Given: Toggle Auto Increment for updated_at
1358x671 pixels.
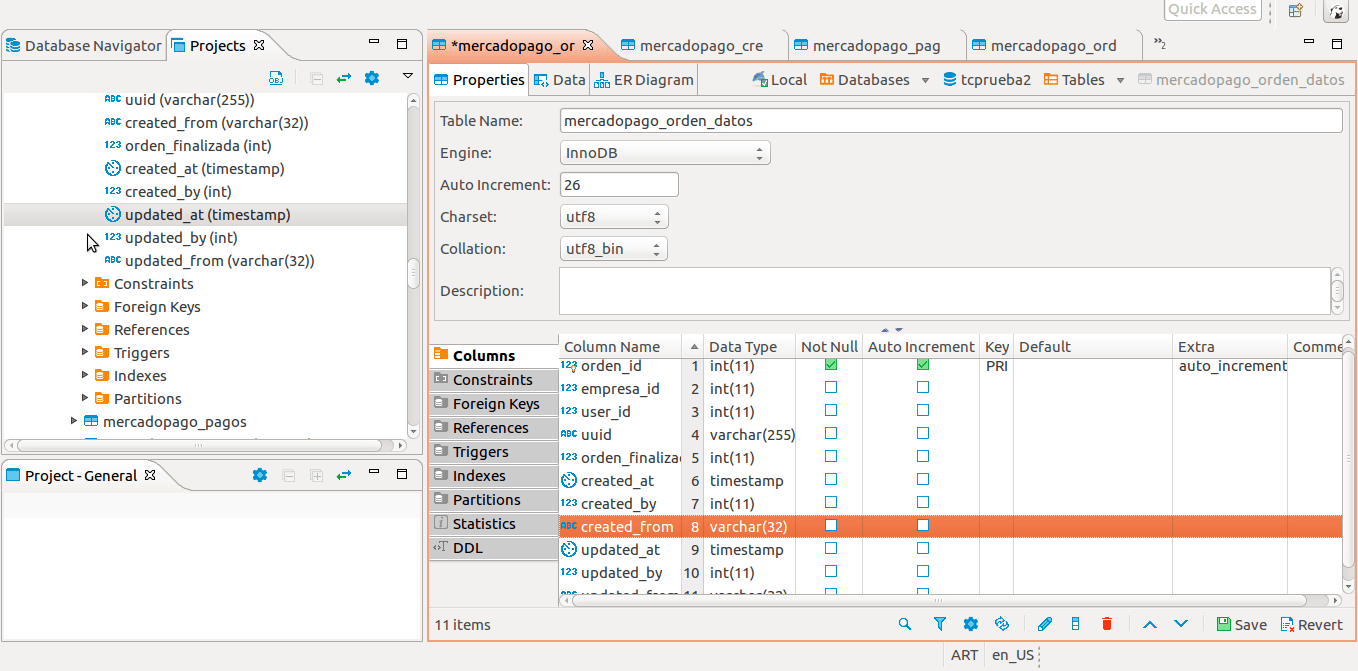Looking at the screenshot, I should 923,548.
